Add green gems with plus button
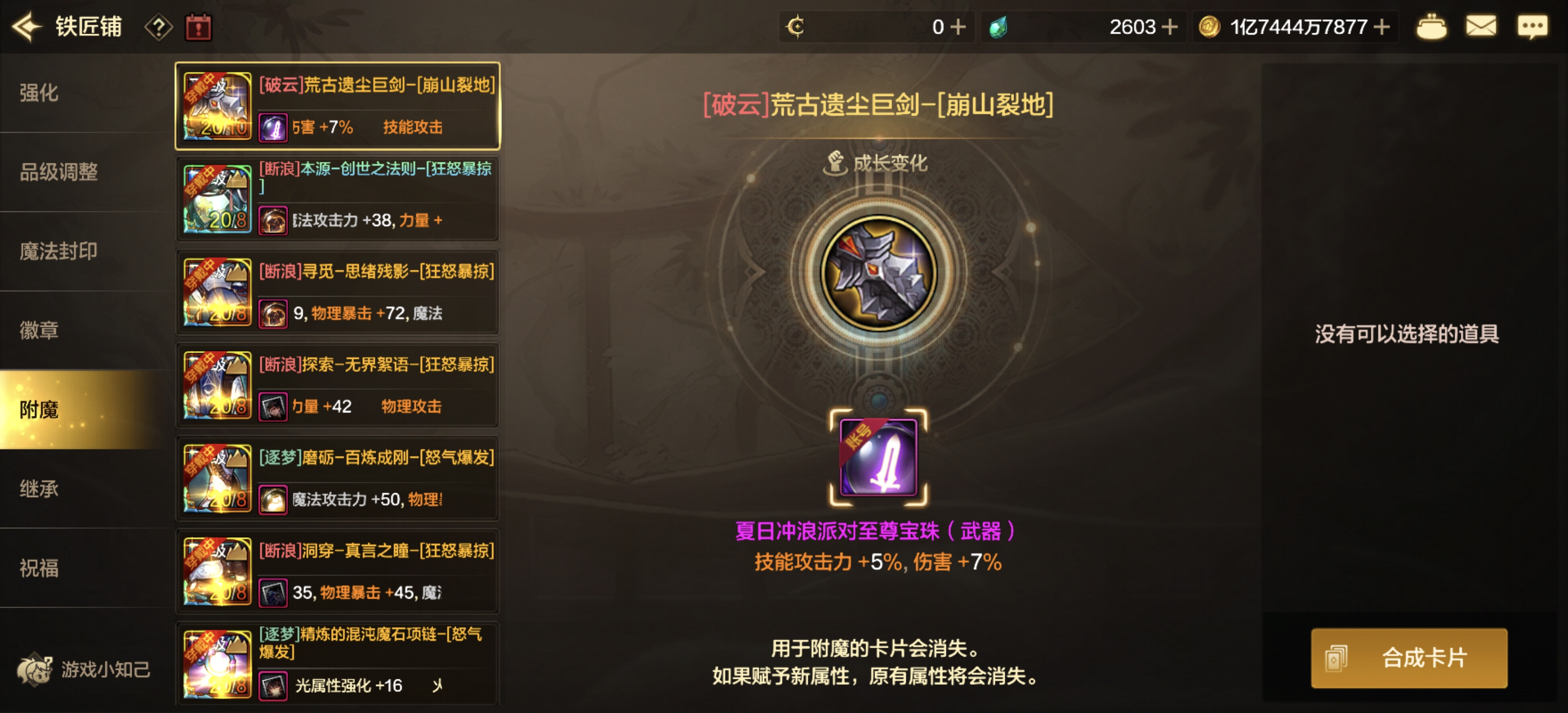The image size is (1568, 713). coord(1169,27)
